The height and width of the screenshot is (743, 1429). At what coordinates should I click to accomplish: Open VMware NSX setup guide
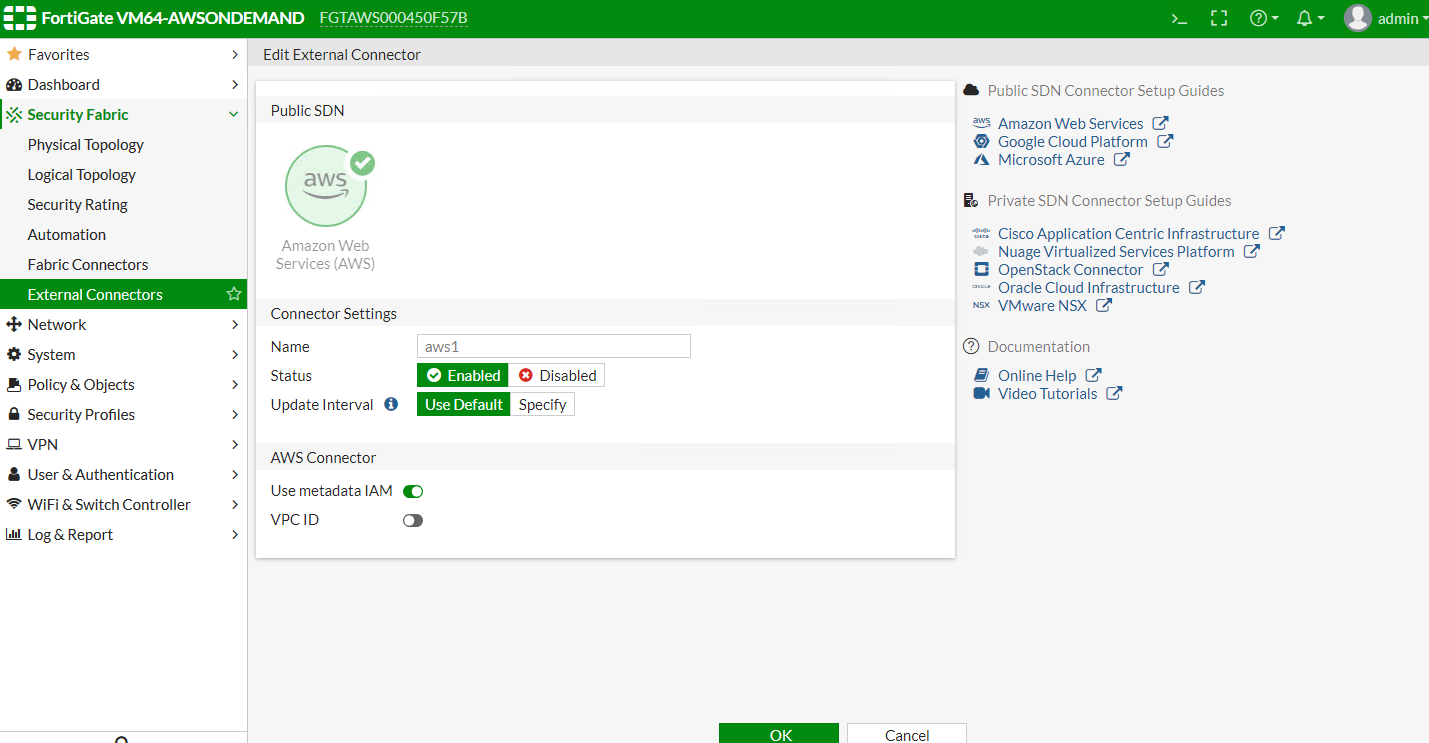[x=1042, y=305]
